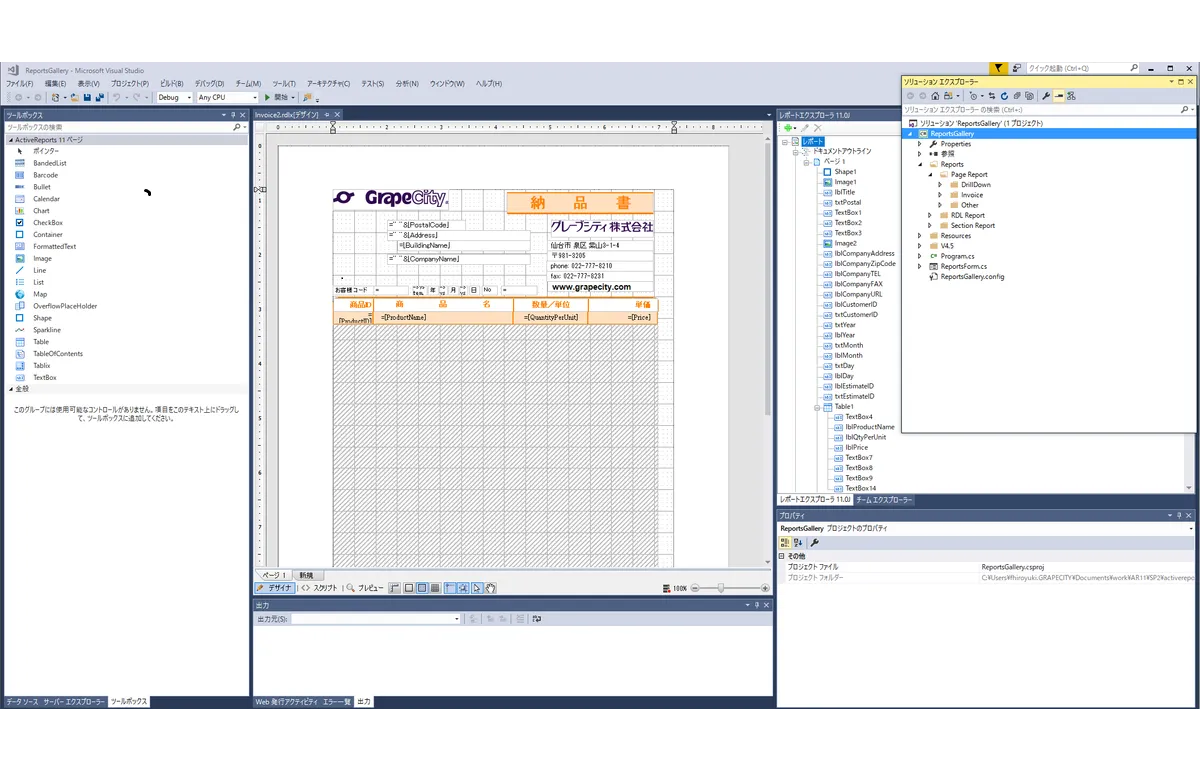Click the Home icon in Solution Explorer
Image resolution: width=1200 pixels, height=760 pixels.
click(x=935, y=96)
